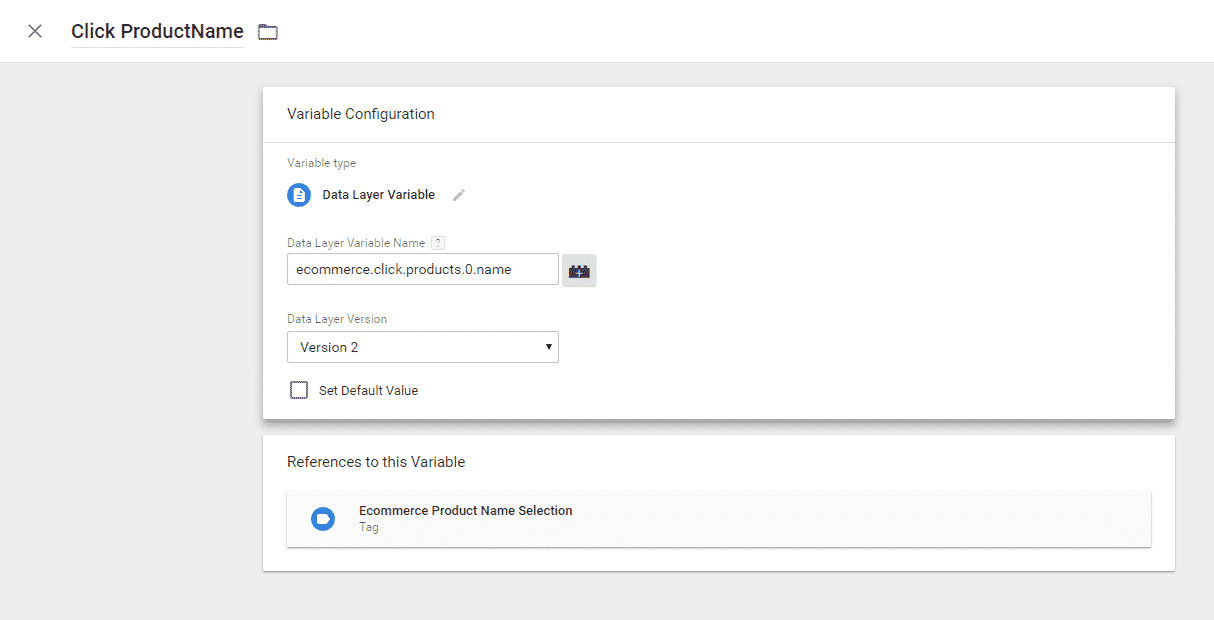The height and width of the screenshot is (620, 1214).
Task: Click the Variable Configuration heading
Action: (361, 114)
